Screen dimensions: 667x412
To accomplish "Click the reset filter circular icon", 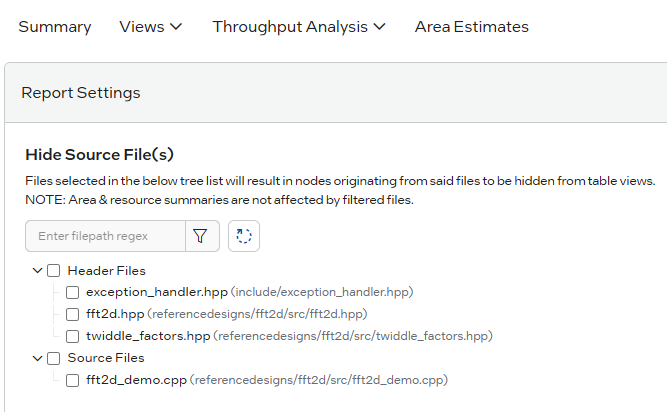I will [244, 236].
